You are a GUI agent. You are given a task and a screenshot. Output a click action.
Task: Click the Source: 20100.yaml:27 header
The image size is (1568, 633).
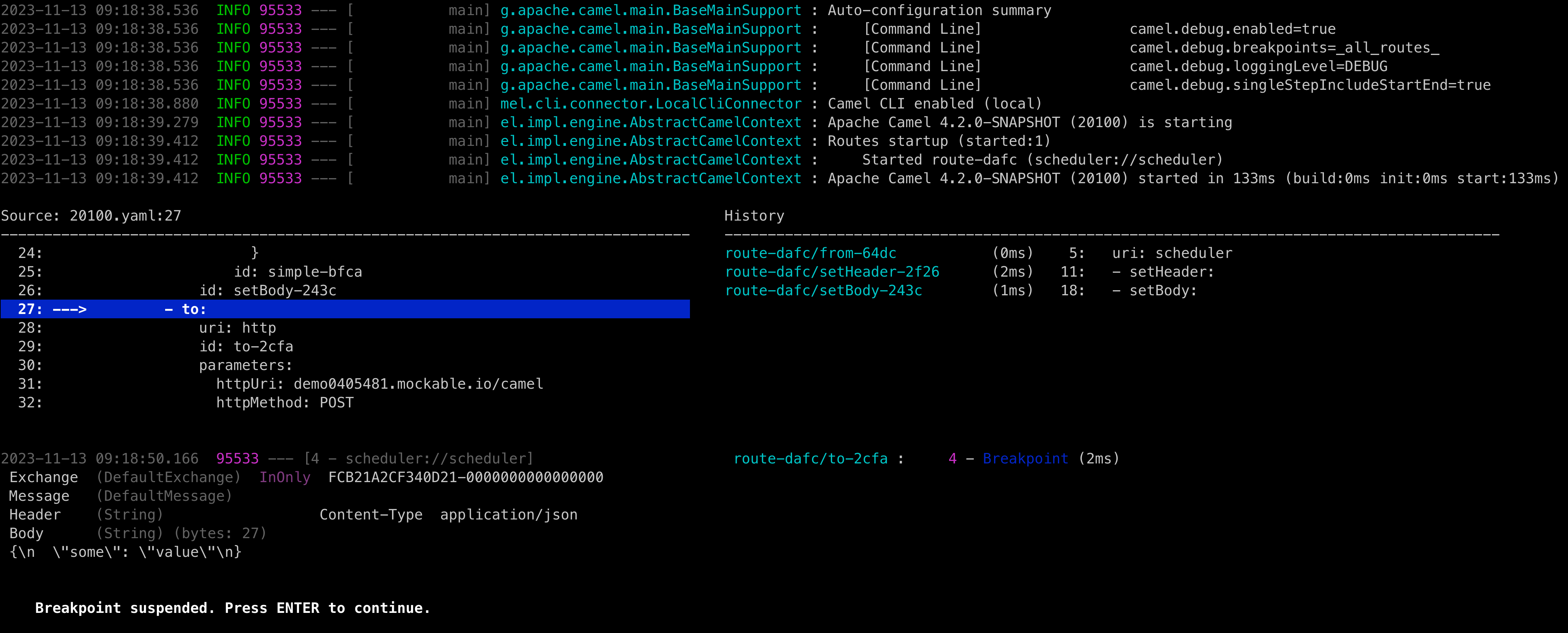92,215
